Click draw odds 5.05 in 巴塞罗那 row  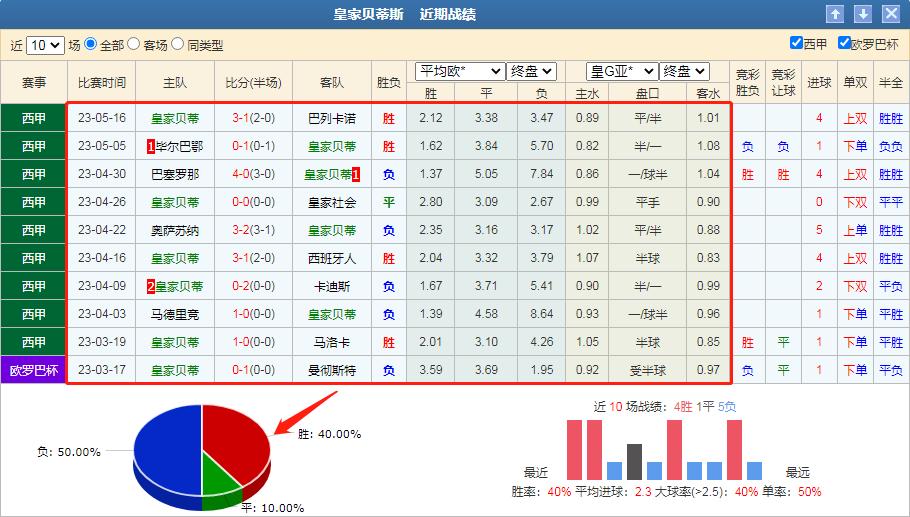(x=486, y=173)
